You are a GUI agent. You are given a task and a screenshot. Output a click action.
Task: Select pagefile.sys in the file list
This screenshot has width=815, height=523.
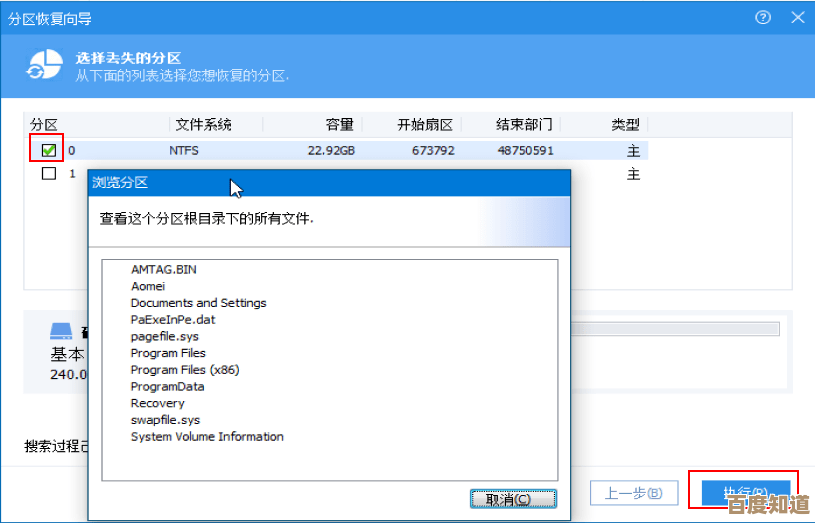[164, 336]
